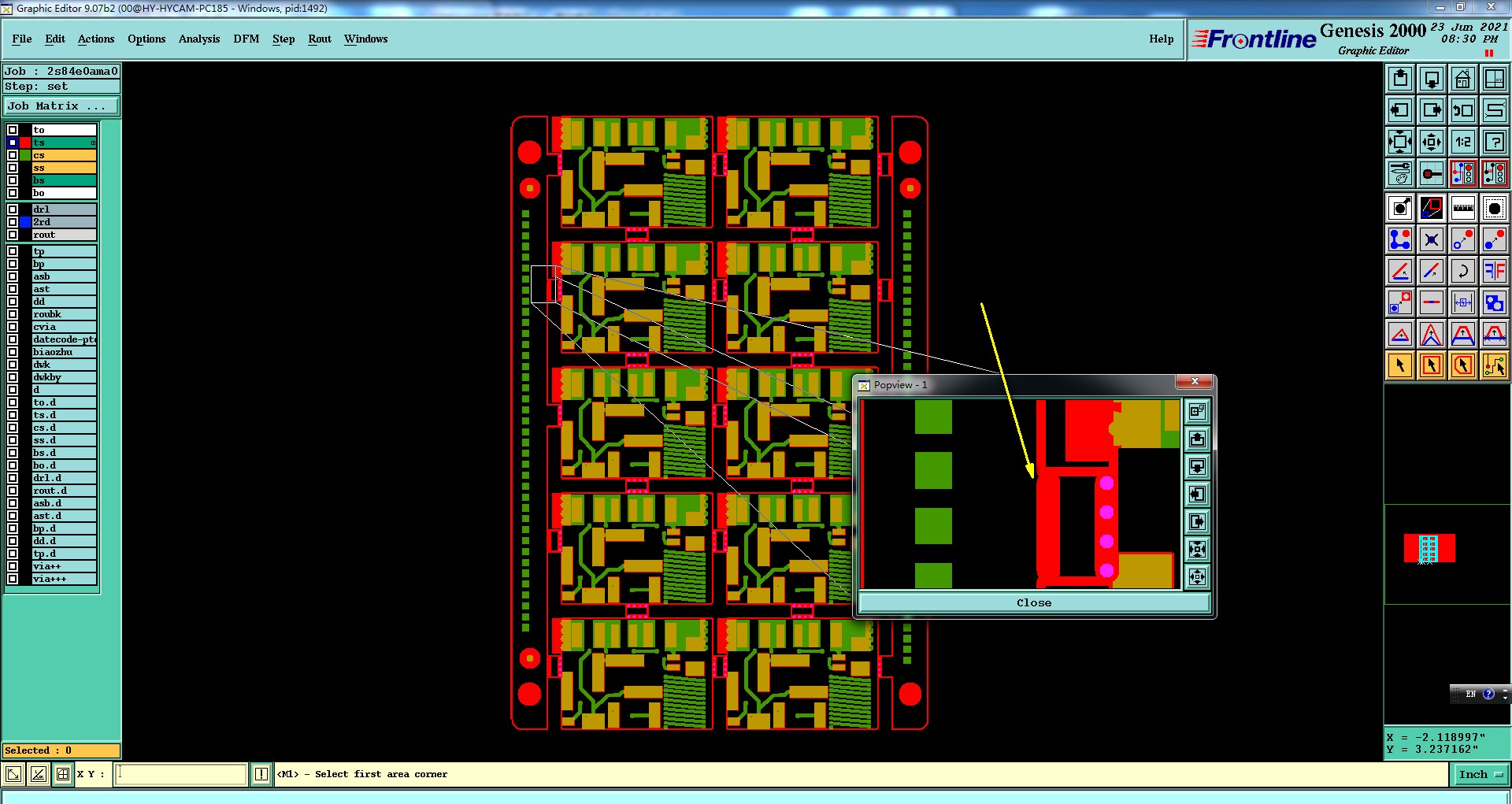Toggle the 'ss' layer checkbox
Viewport: 1512px width, 804px height.
point(13,168)
